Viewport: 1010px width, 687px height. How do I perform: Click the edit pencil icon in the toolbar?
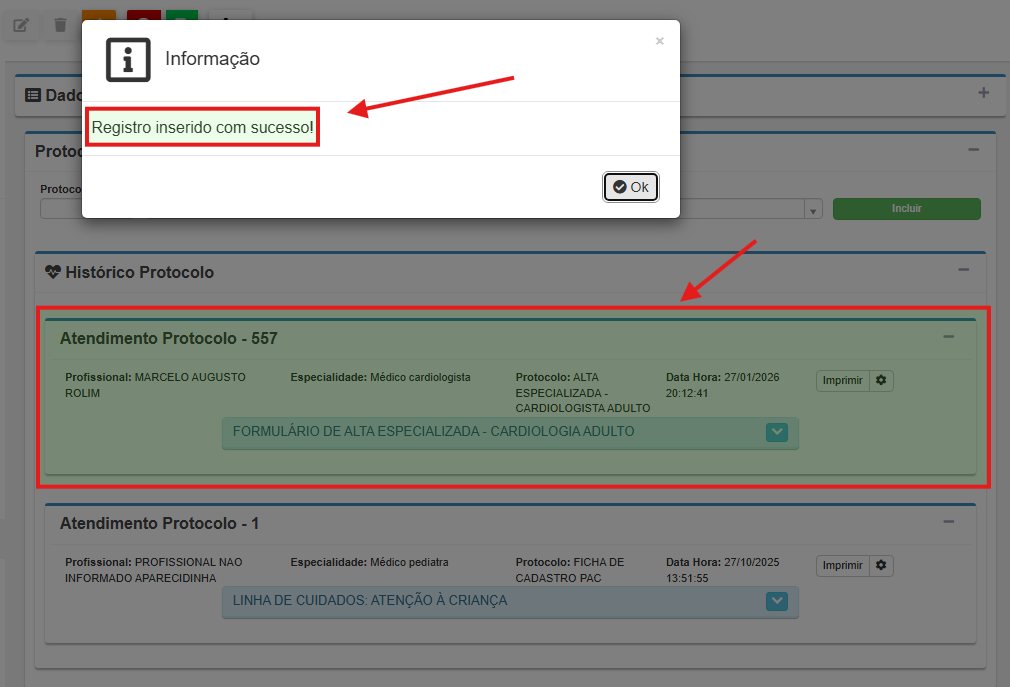tap(21, 25)
